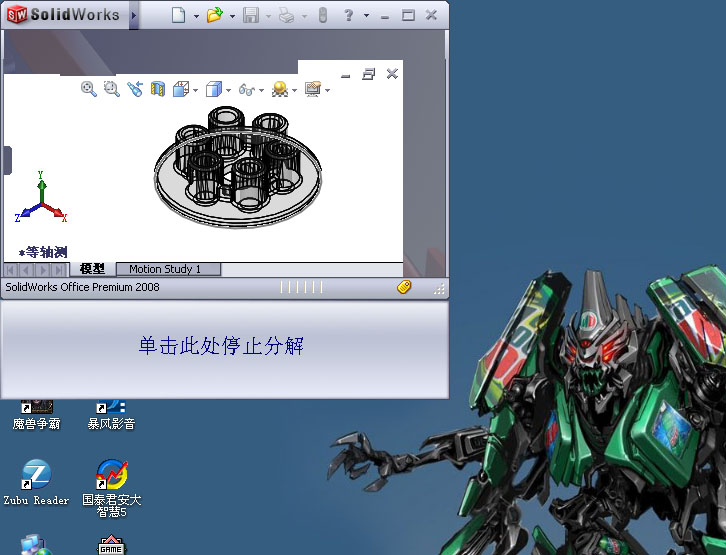The width and height of the screenshot is (726, 555).
Task: Expand the Save dropdown arrow
Action: point(269,16)
